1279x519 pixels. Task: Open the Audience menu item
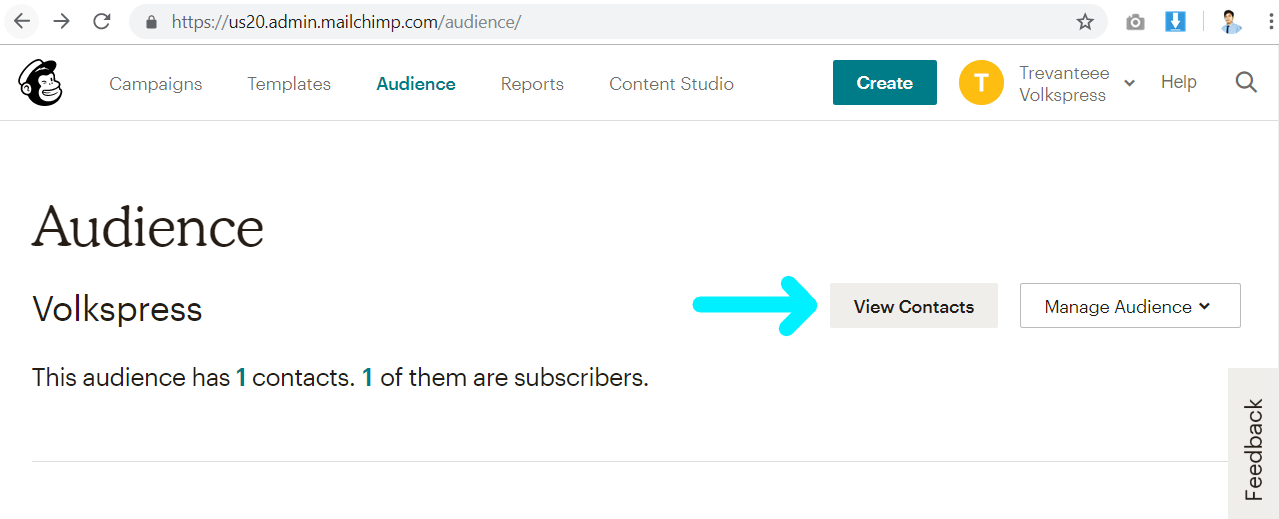point(416,84)
